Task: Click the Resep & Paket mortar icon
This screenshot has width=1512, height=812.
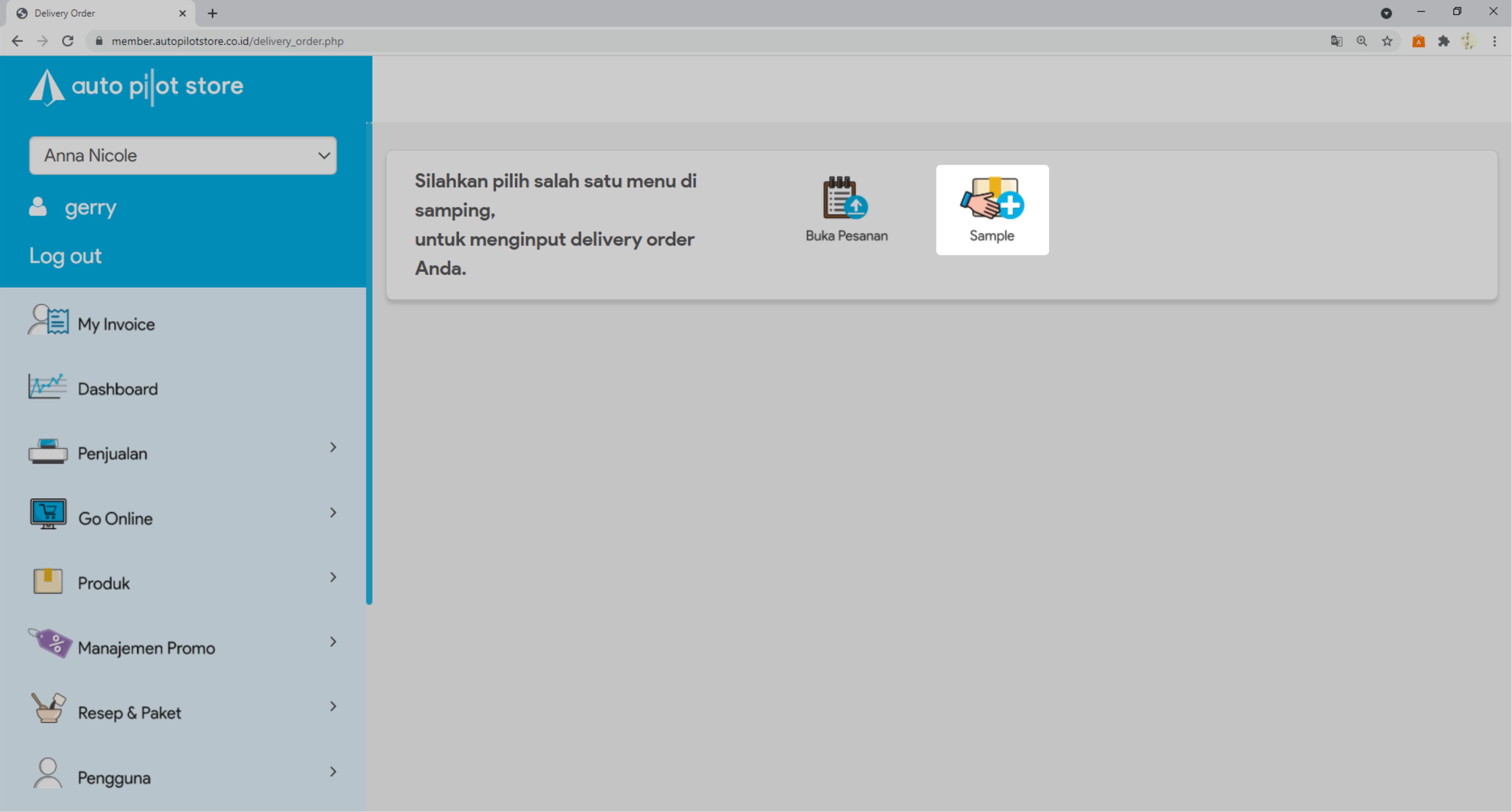Action: click(48, 708)
